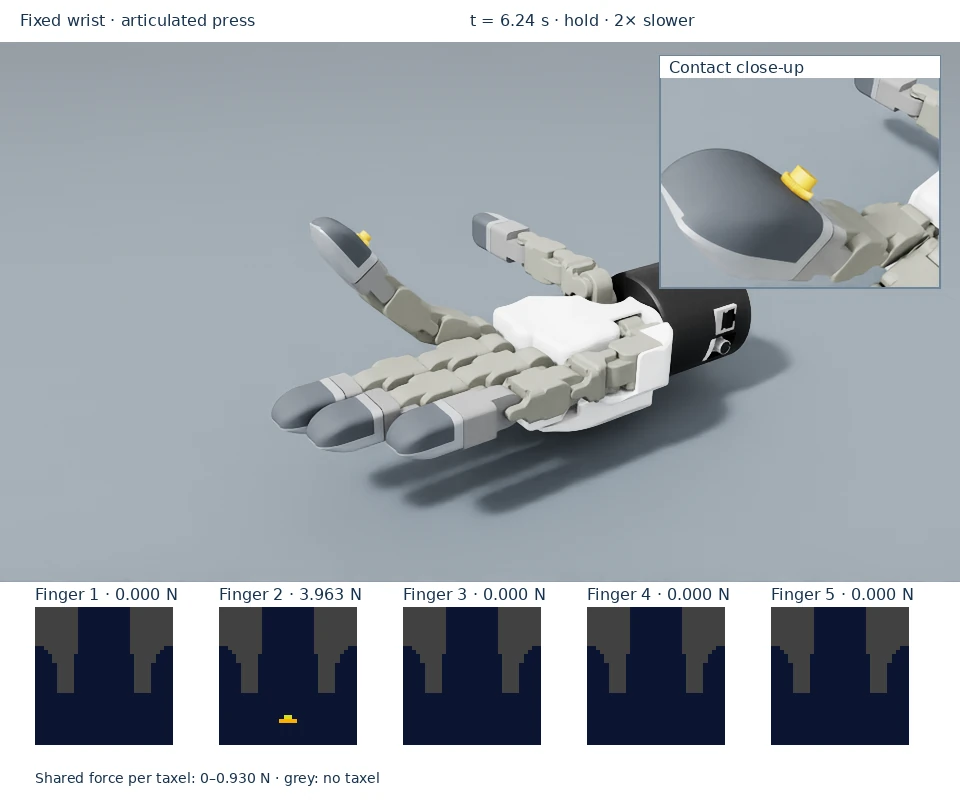Click the Finger 2 tactile map
This screenshot has width=960, height=800.
tap(288, 676)
